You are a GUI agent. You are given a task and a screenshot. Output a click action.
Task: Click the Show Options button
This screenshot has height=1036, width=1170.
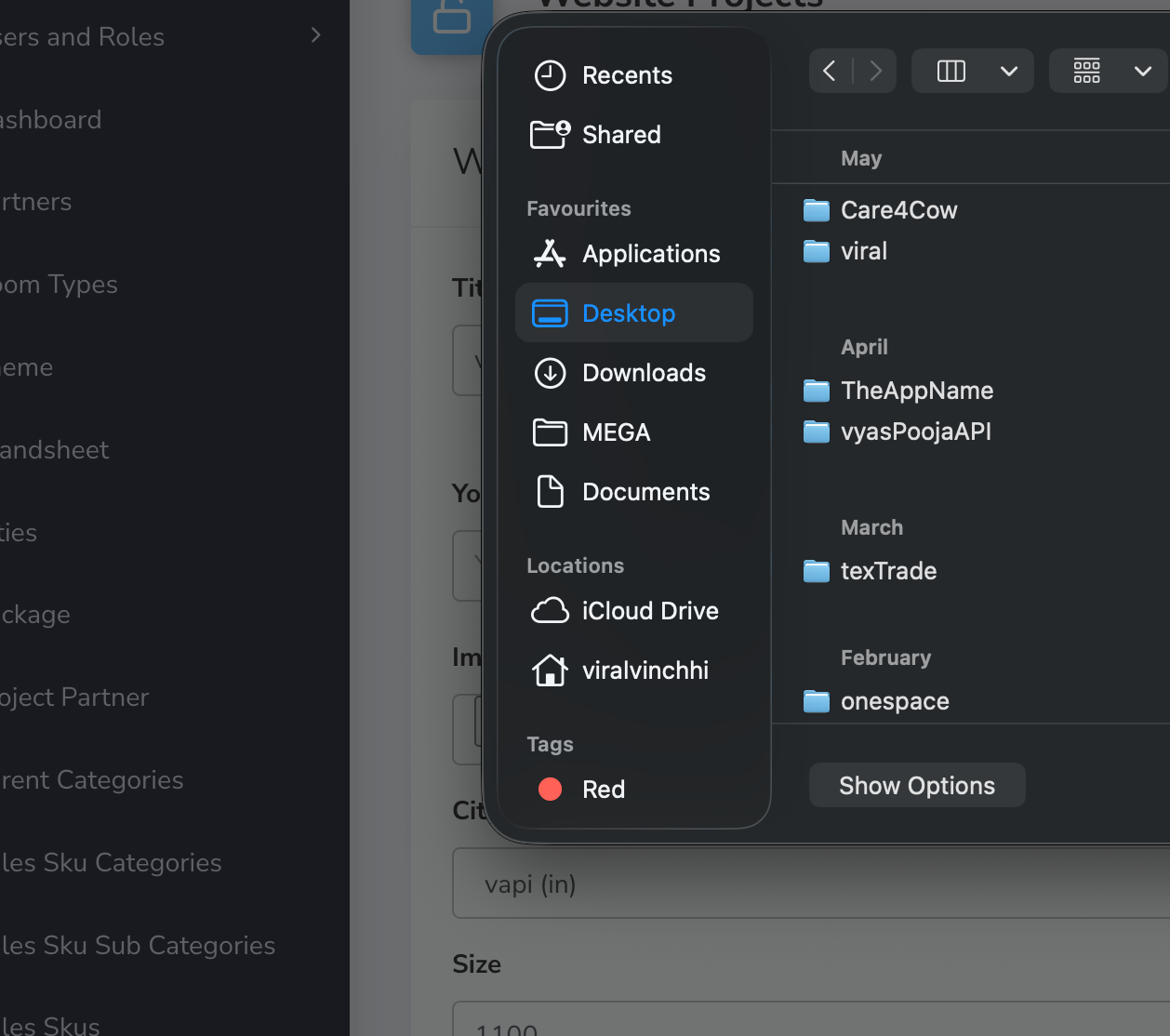pos(916,786)
